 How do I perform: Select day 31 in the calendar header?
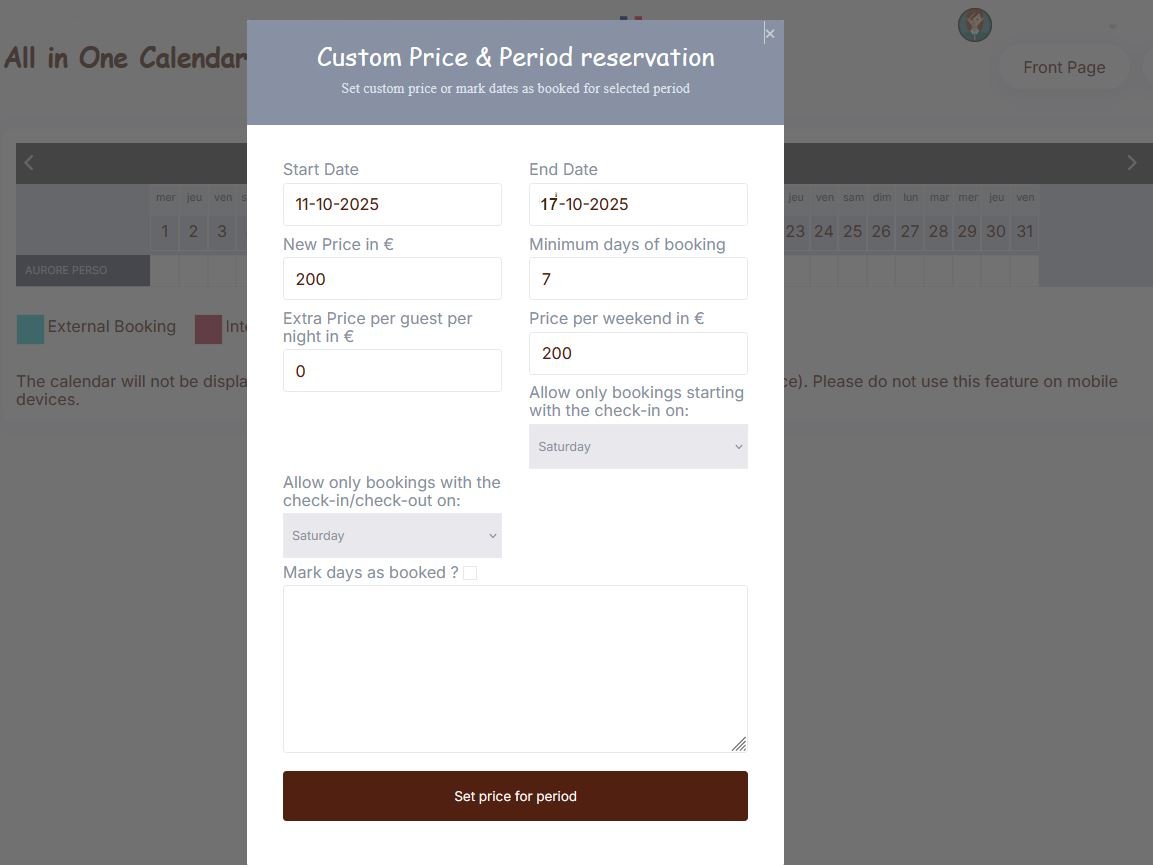1024,231
